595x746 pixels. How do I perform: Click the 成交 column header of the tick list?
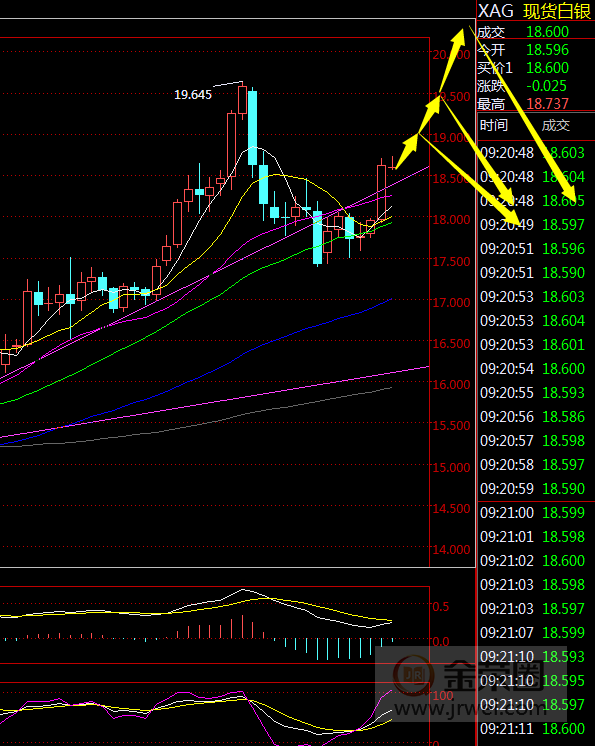(556, 125)
